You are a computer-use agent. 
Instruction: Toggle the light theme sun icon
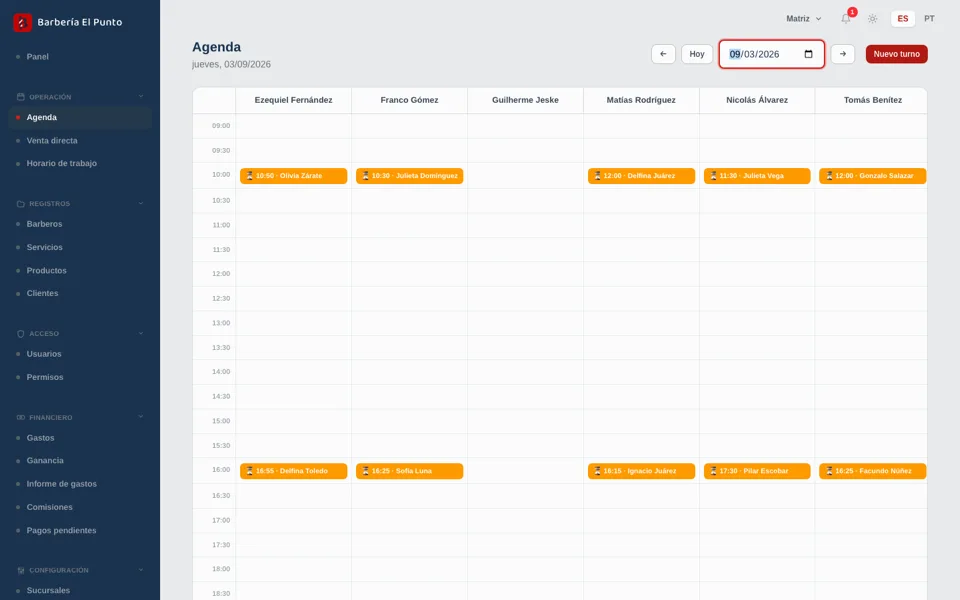(872, 18)
